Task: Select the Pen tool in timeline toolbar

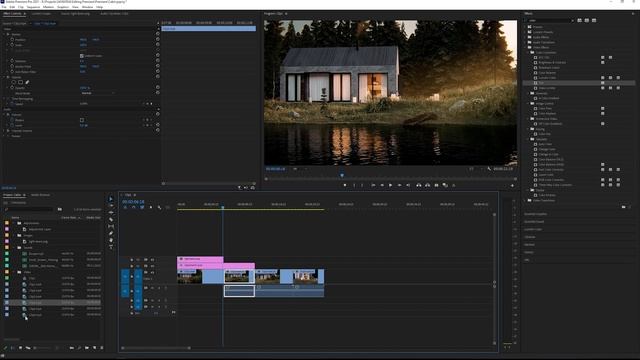Action: tap(111, 233)
